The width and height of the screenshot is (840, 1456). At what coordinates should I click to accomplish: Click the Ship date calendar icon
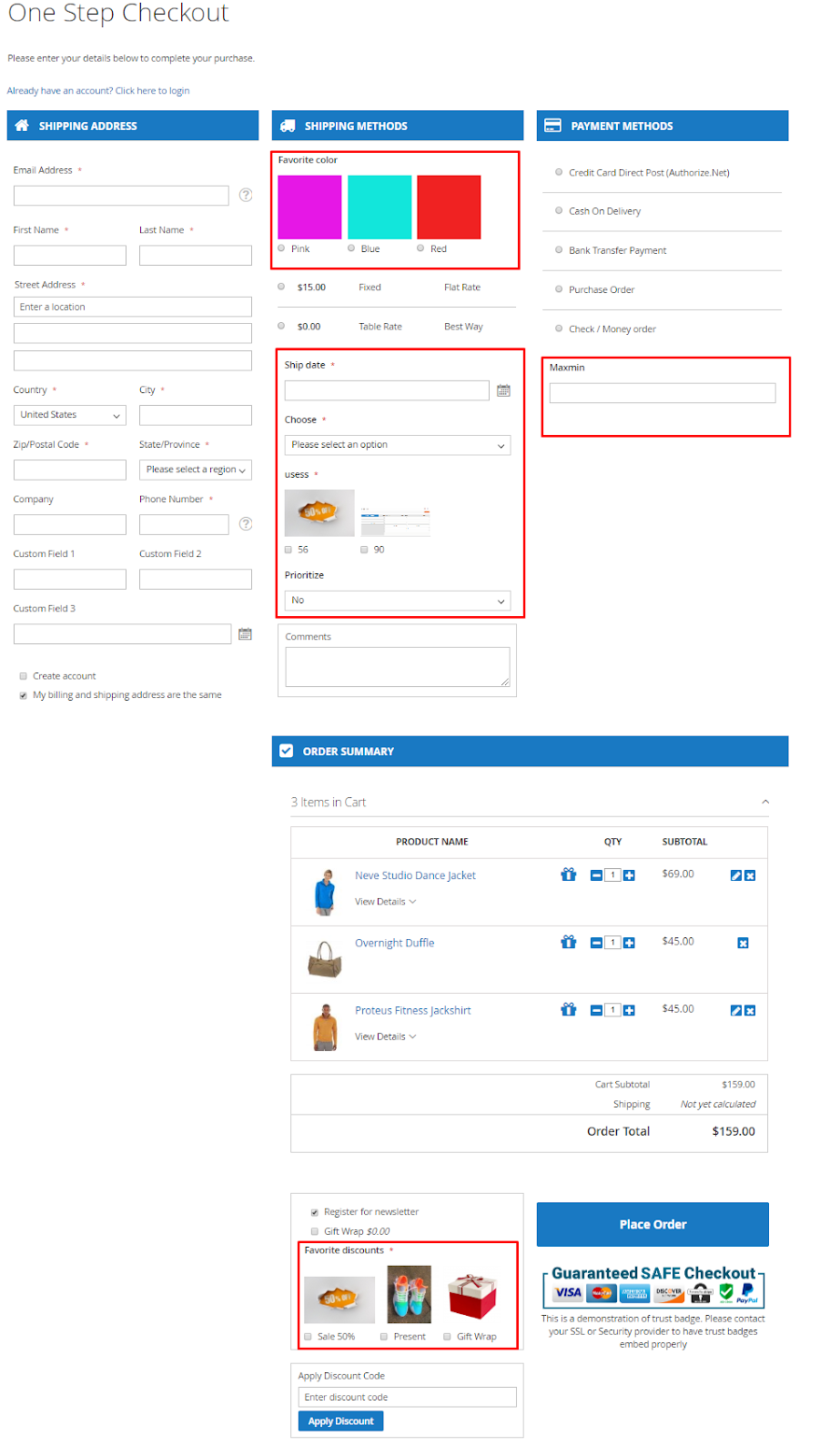[503, 390]
